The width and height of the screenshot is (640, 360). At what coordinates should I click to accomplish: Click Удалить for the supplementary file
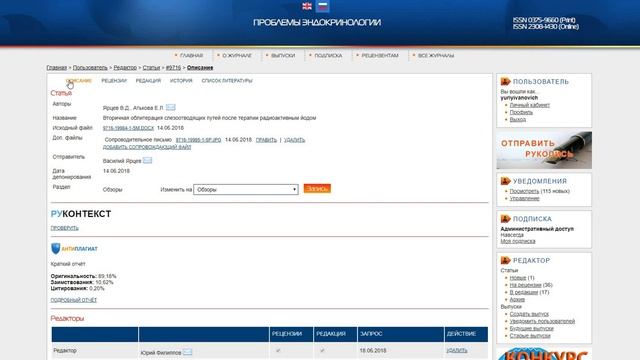(294, 140)
